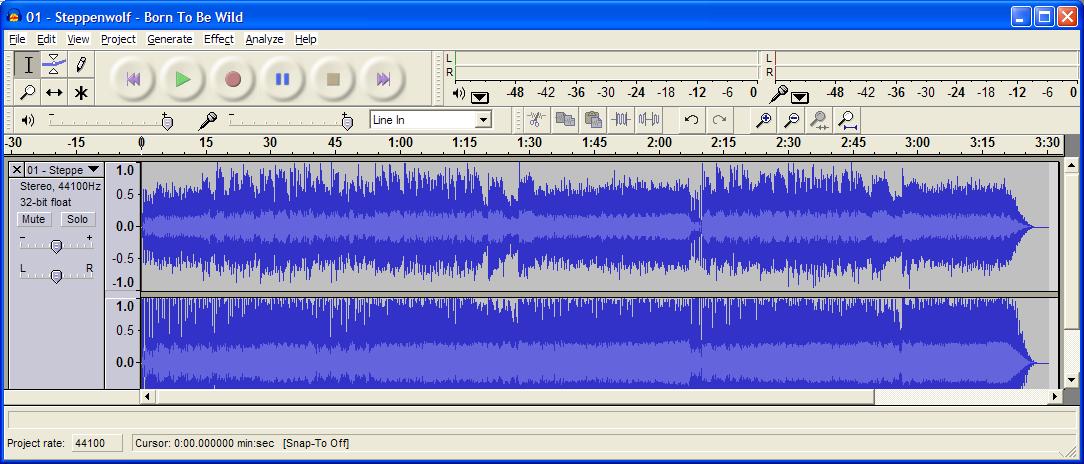Open the Analyze menu

(264, 39)
